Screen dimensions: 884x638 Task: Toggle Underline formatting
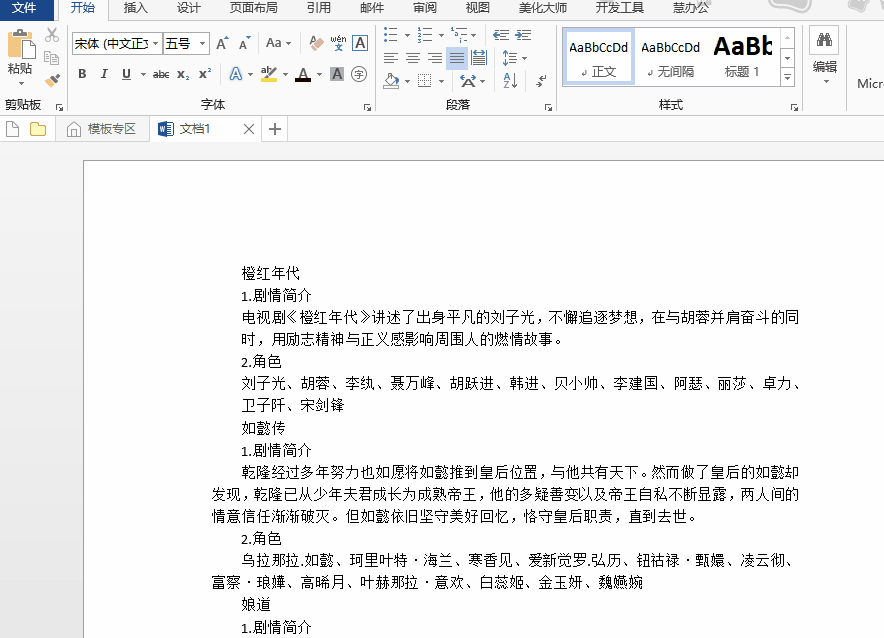click(126, 74)
